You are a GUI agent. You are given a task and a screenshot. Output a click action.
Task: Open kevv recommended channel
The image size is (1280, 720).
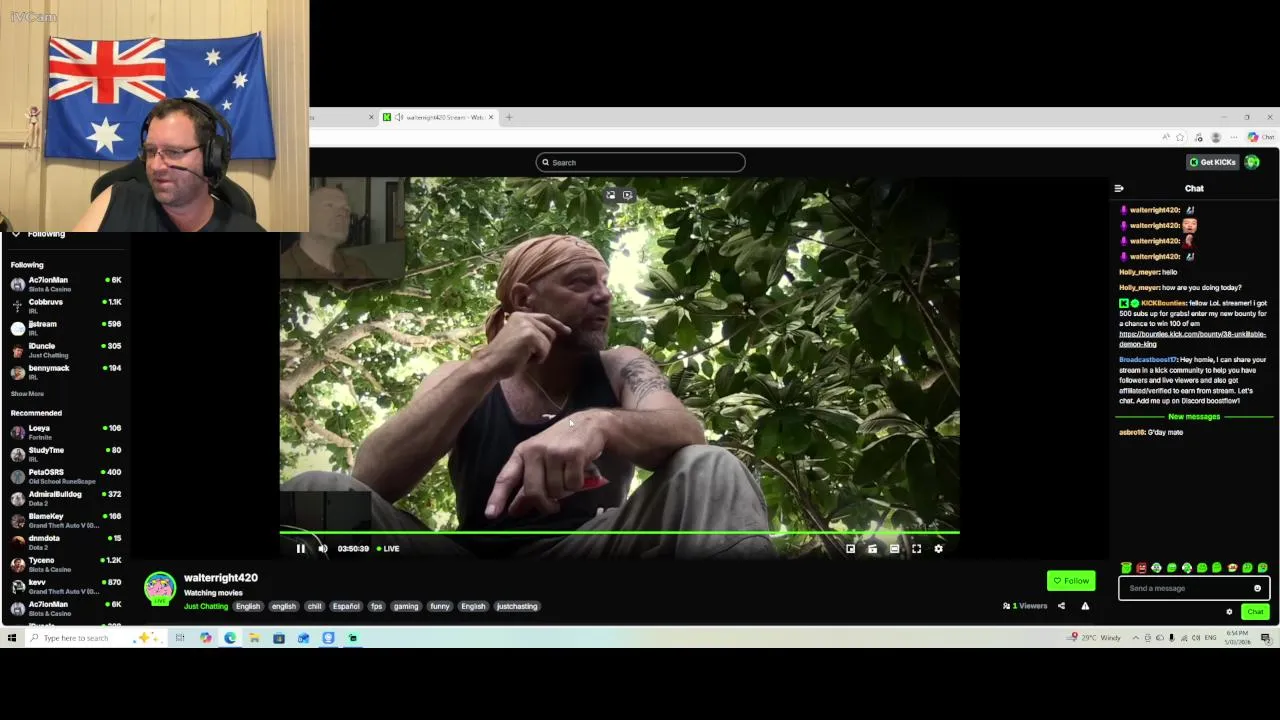tap(66, 586)
